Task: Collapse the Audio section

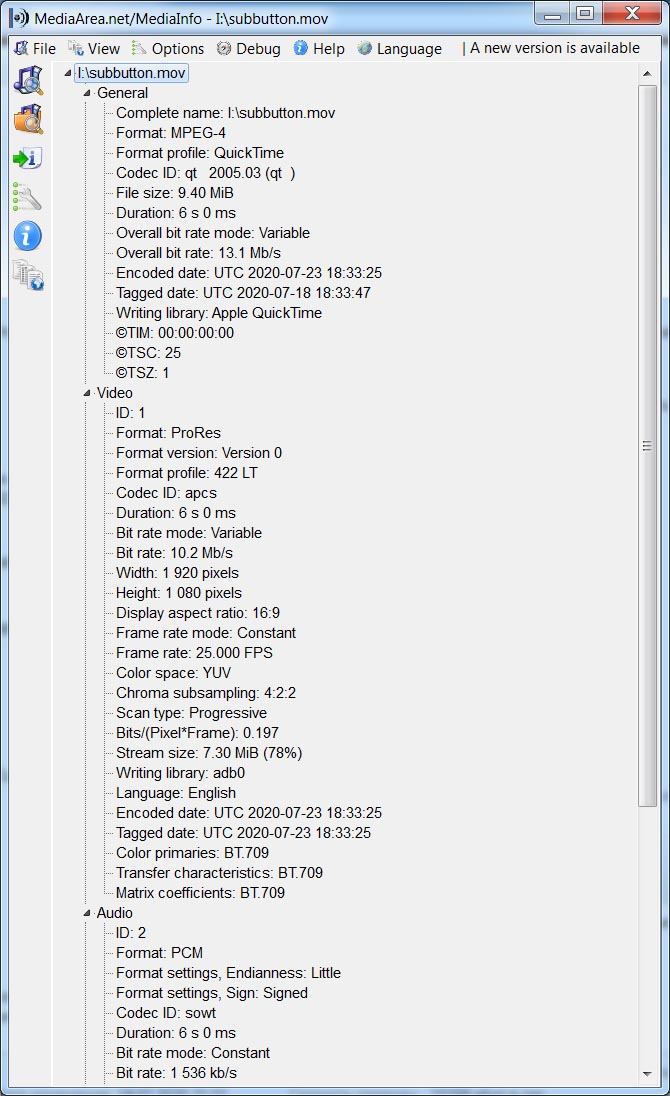Action: (87, 913)
